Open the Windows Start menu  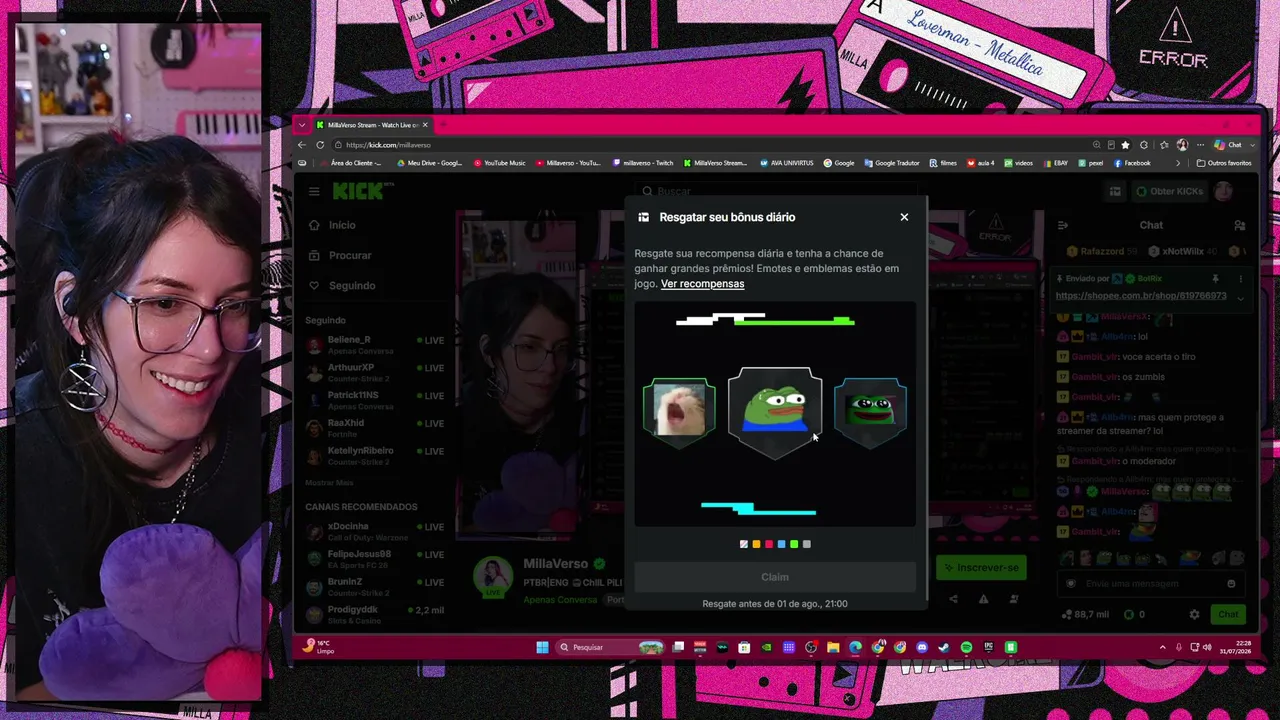[x=542, y=647]
